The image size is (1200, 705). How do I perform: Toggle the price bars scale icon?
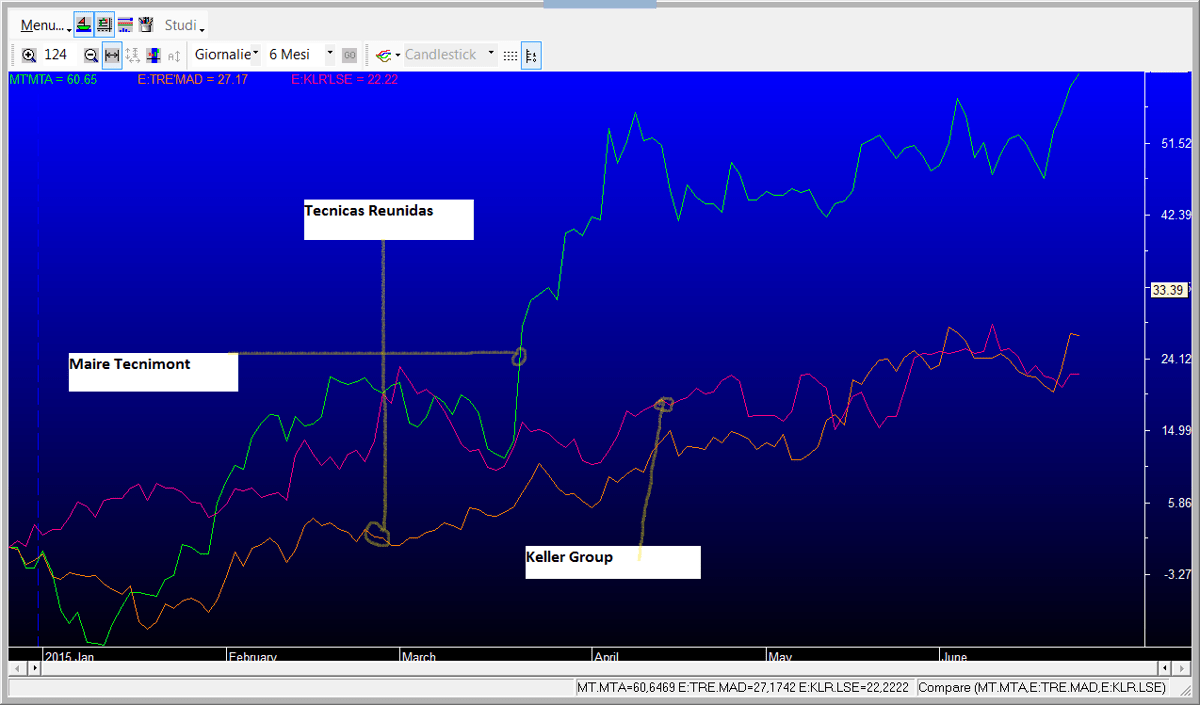pos(531,55)
